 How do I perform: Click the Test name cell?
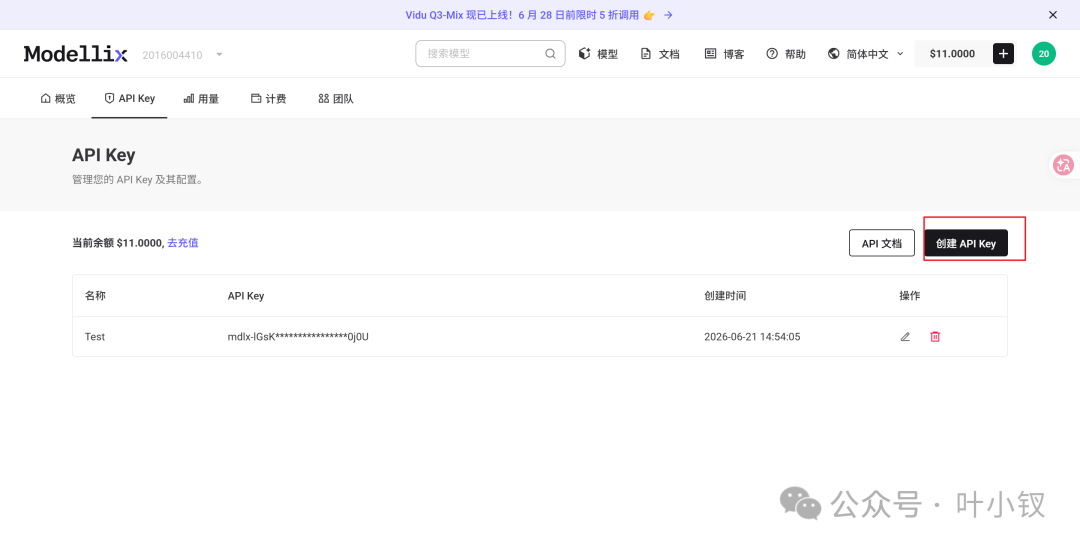pos(95,337)
